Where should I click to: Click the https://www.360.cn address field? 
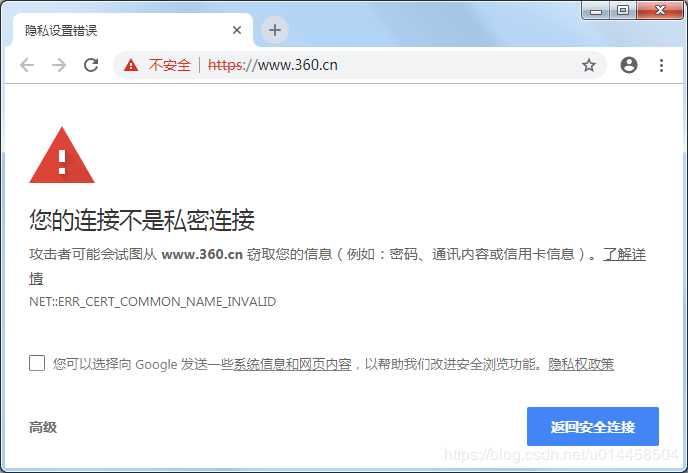pyautogui.click(x=360, y=65)
